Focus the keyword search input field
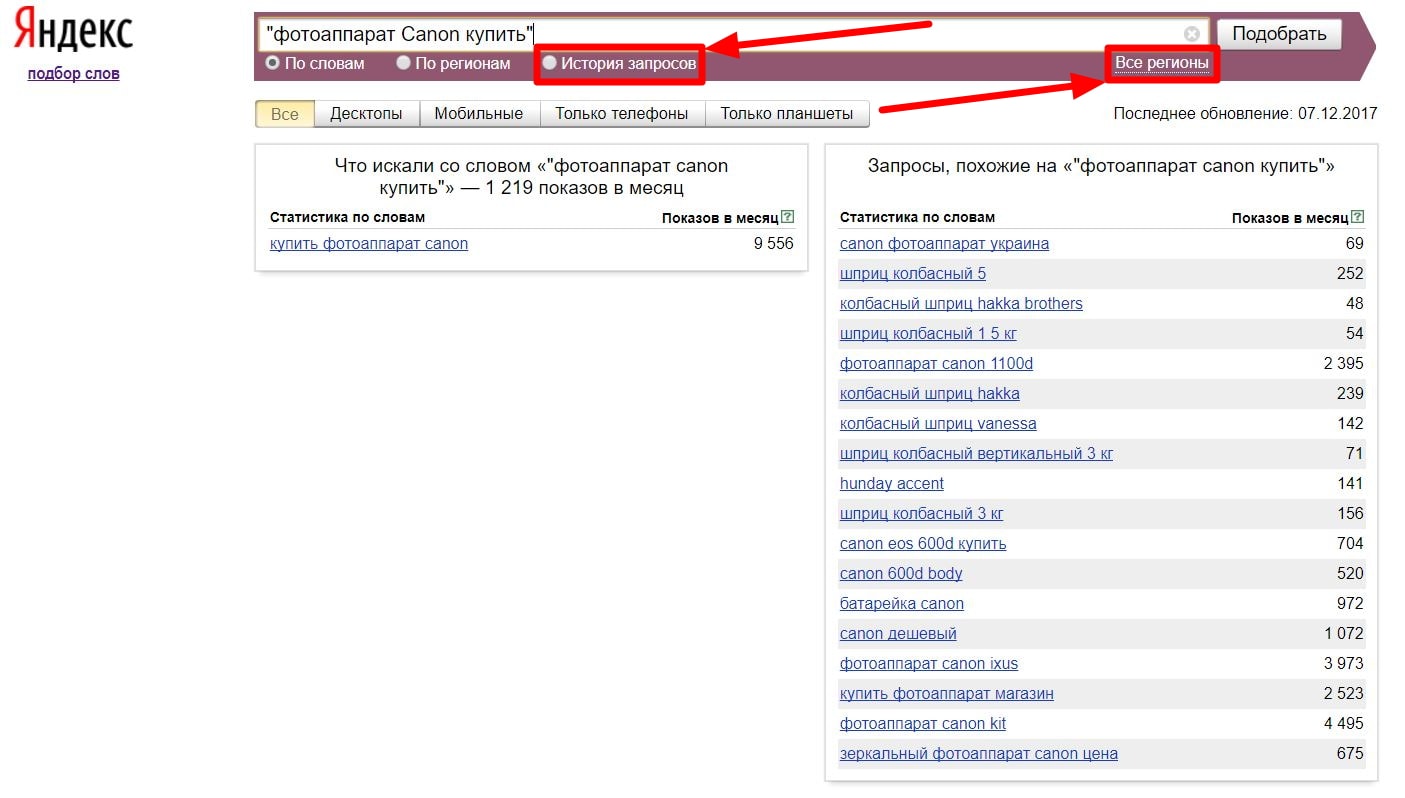Image resolution: width=1405 pixels, height=798 pixels. tap(732, 34)
